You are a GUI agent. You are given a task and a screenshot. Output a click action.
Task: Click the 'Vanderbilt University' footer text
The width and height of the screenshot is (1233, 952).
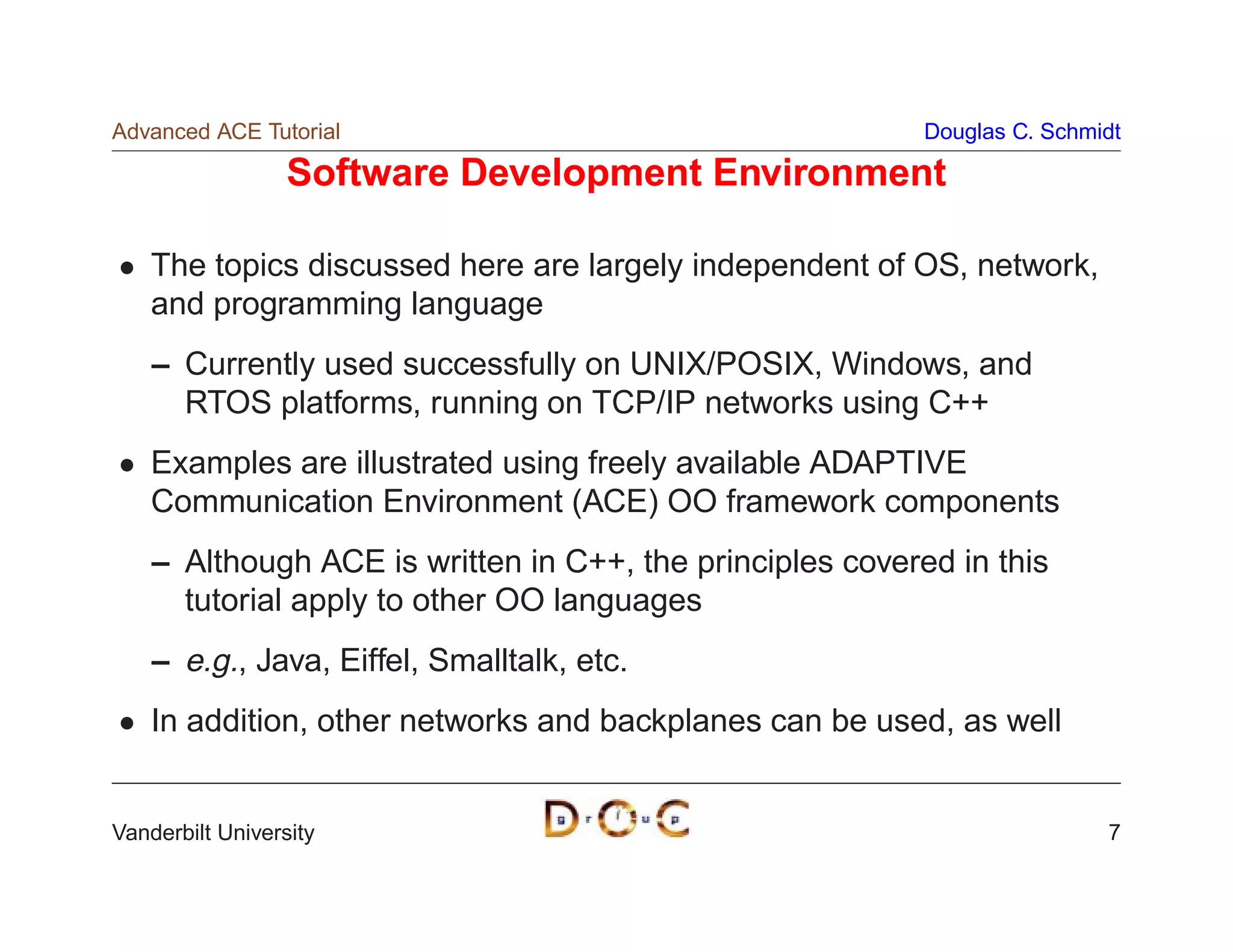pos(213,832)
